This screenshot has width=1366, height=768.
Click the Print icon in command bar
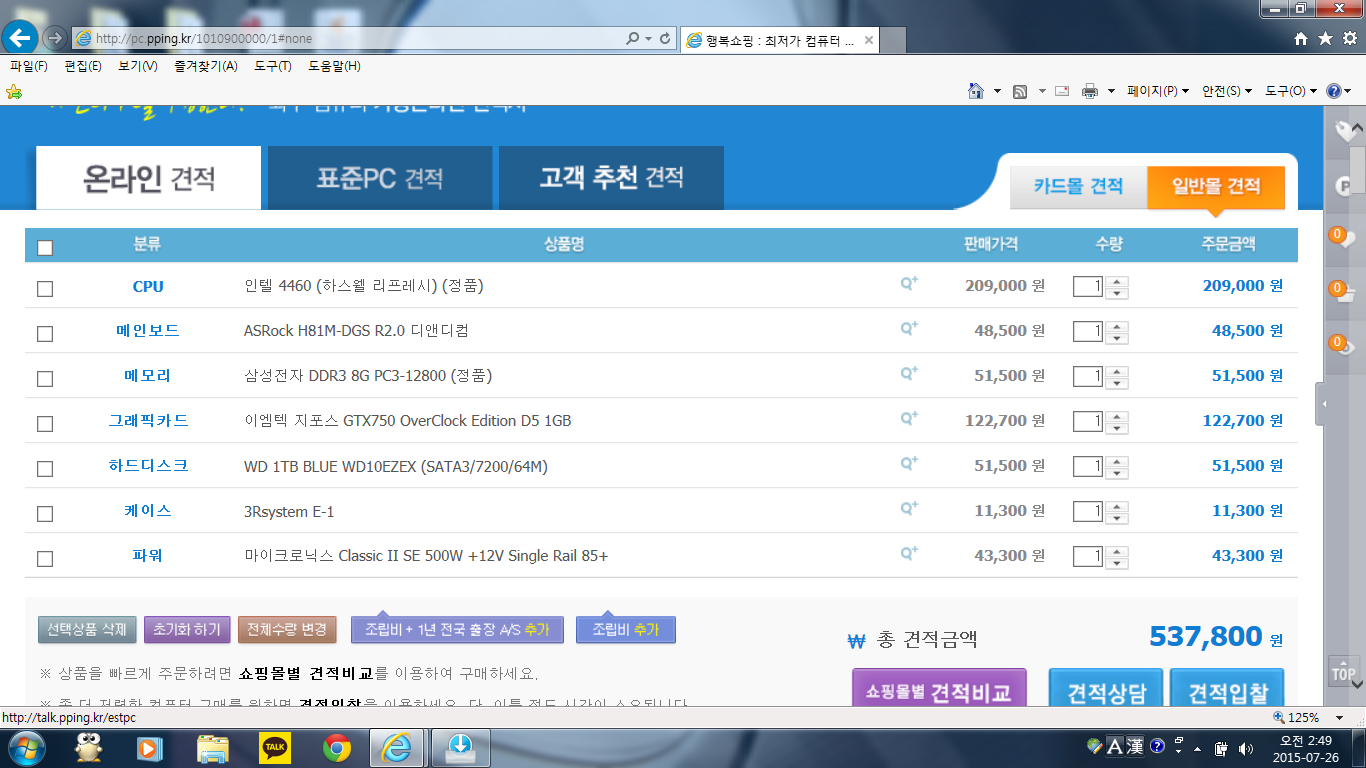point(1090,91)
